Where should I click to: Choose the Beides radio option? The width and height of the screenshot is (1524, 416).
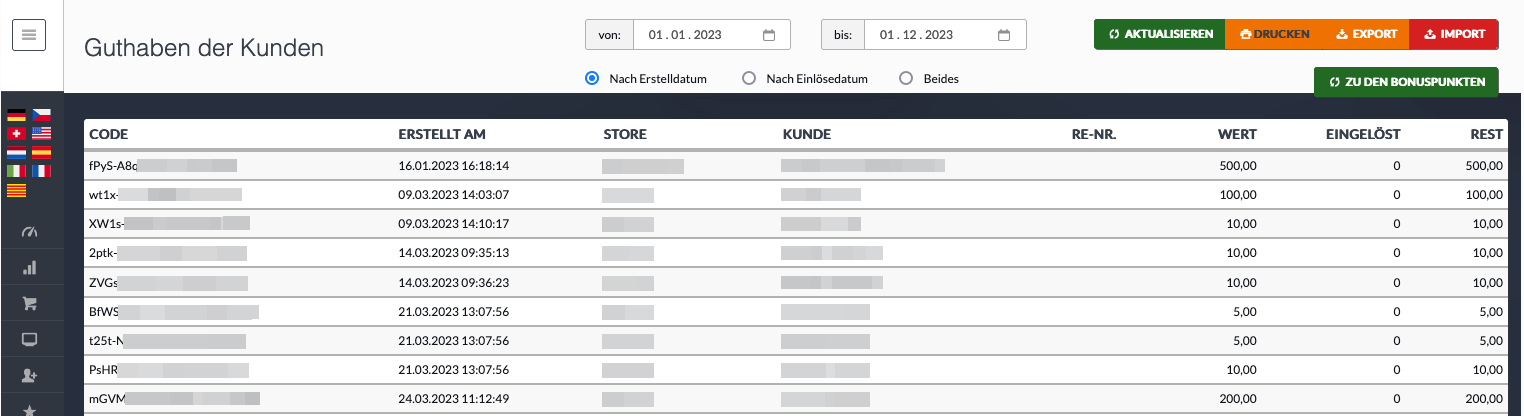(906, 78)
